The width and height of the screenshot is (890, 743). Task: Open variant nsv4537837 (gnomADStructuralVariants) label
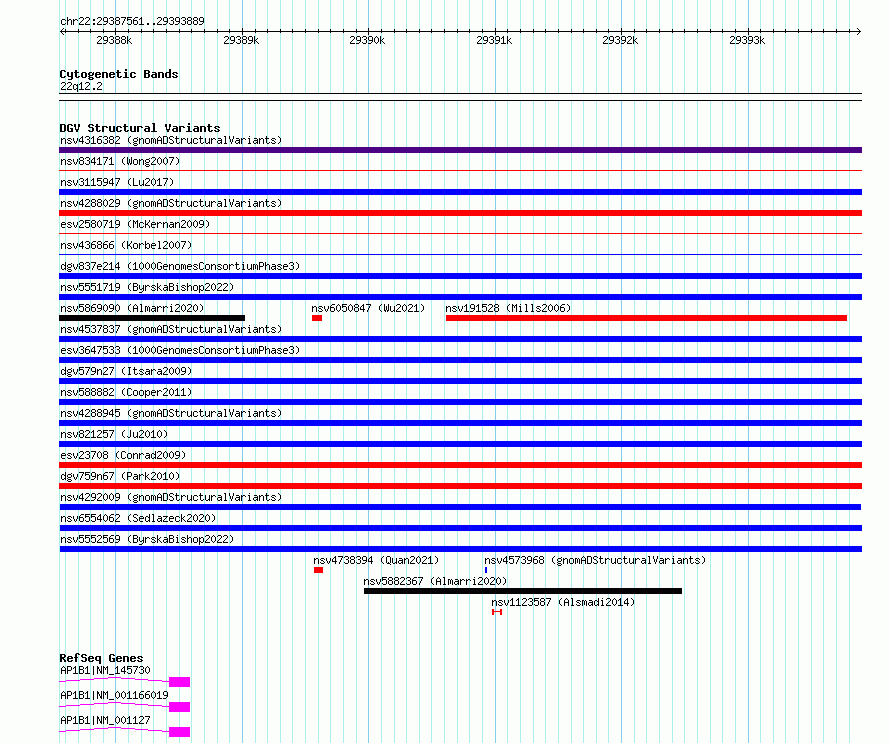(x=171, y=329)
